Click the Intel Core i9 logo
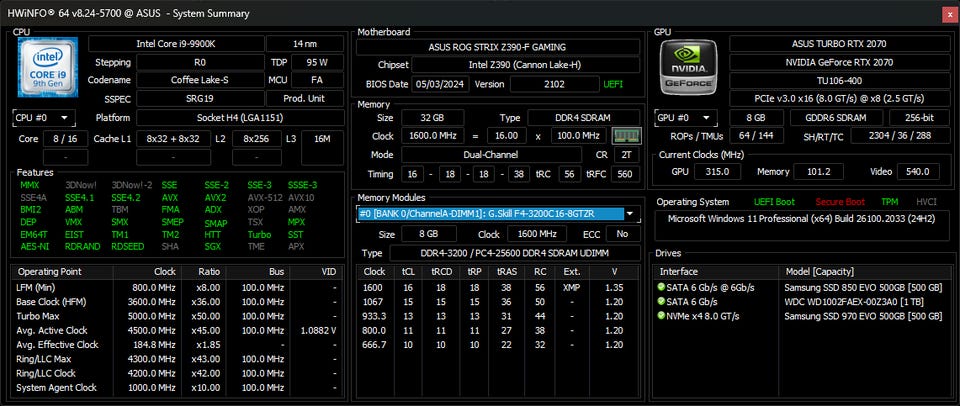Screen dimensions: 960x406 point(46,69)
